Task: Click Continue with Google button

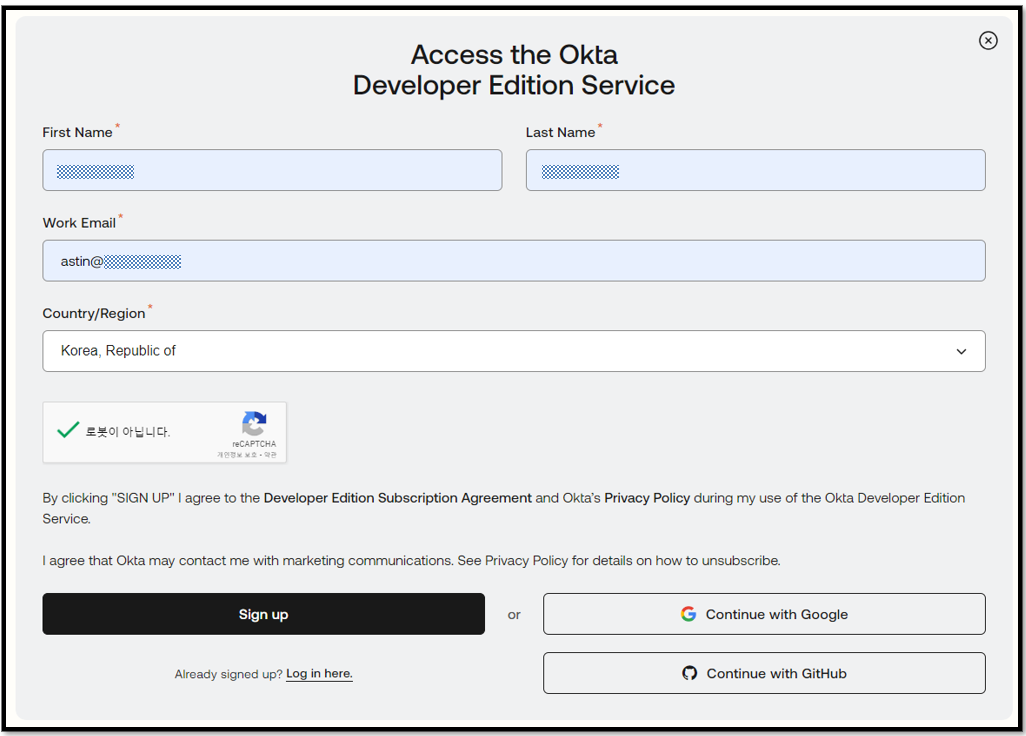Action: tap(764, 614)
